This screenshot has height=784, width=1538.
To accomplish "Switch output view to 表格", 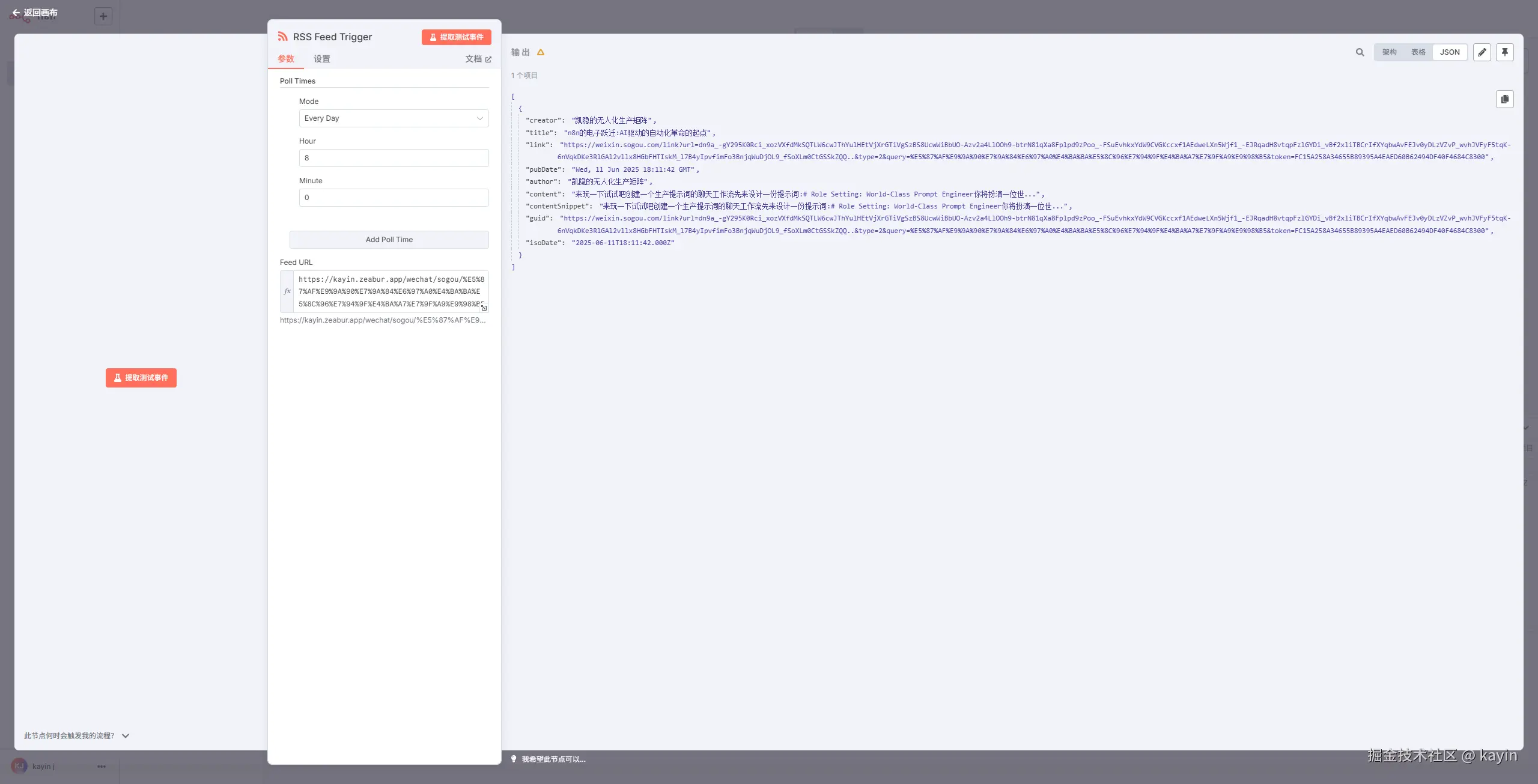I will 1418,52.
